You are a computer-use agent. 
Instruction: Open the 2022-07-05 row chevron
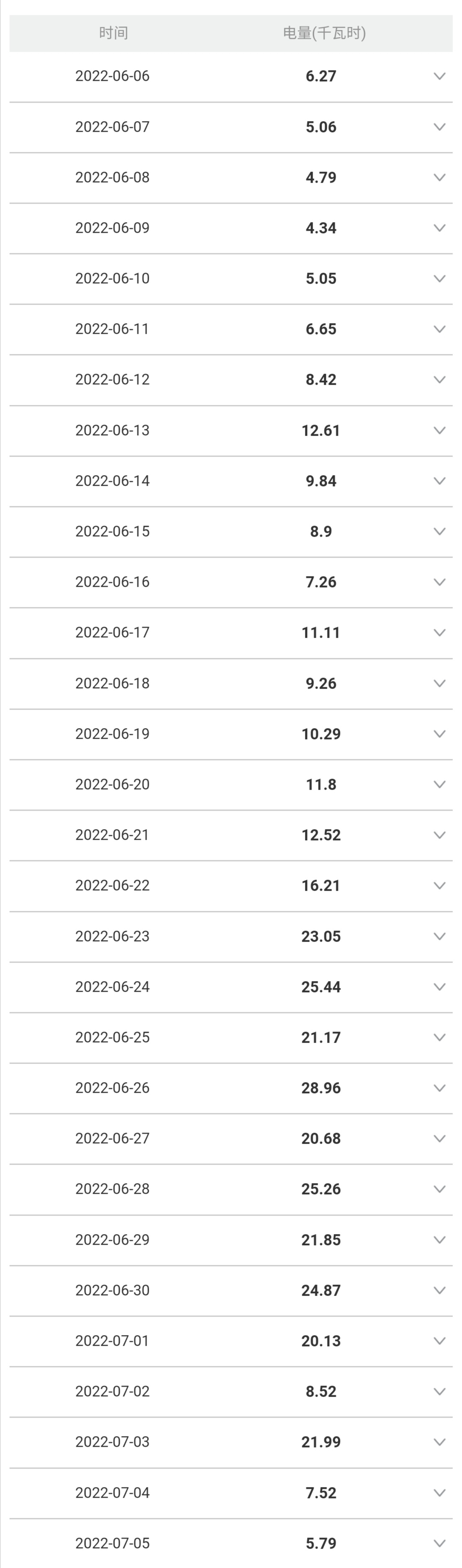(x=439, y=1543)
